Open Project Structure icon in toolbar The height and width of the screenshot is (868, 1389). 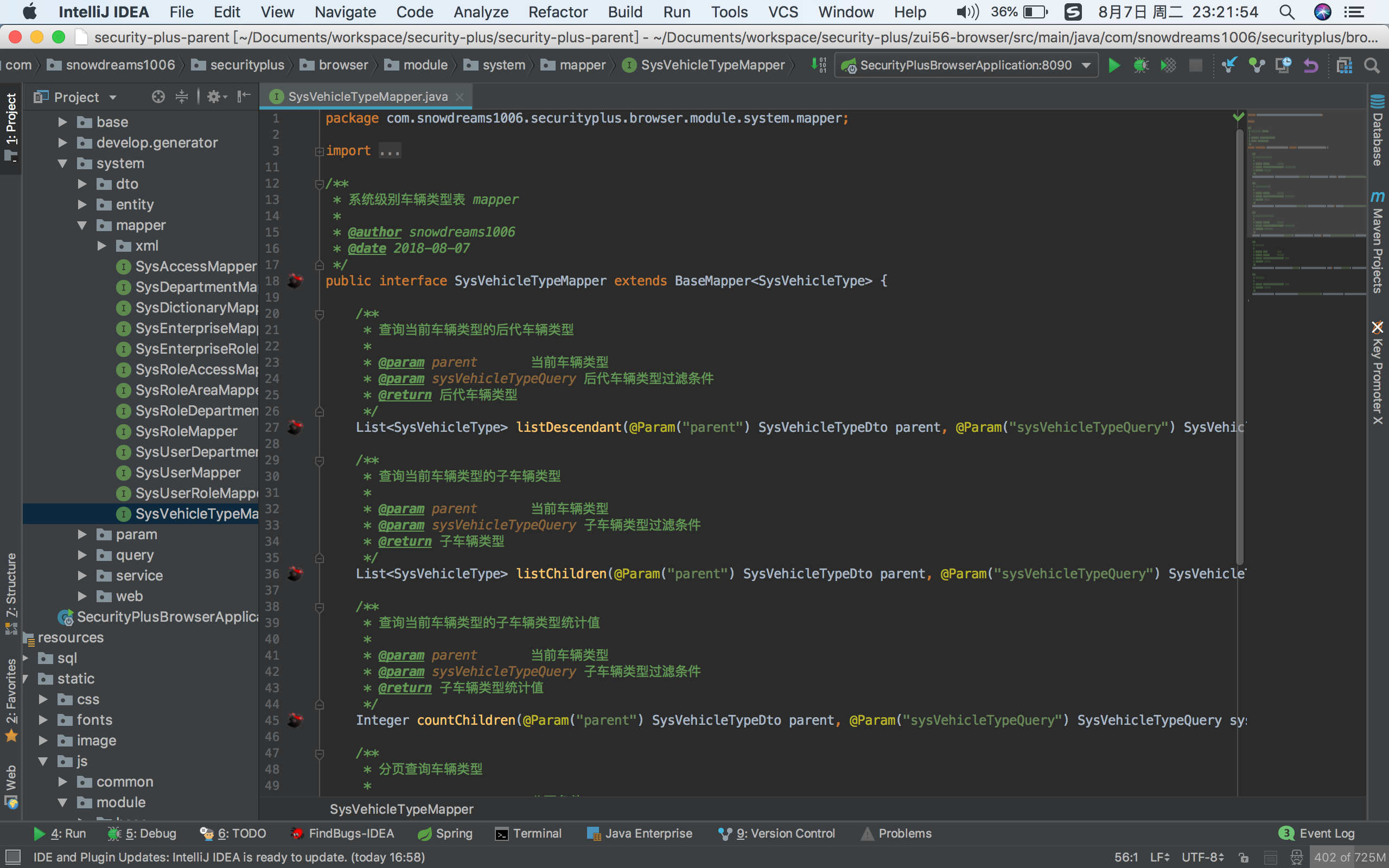(1344, 66)
